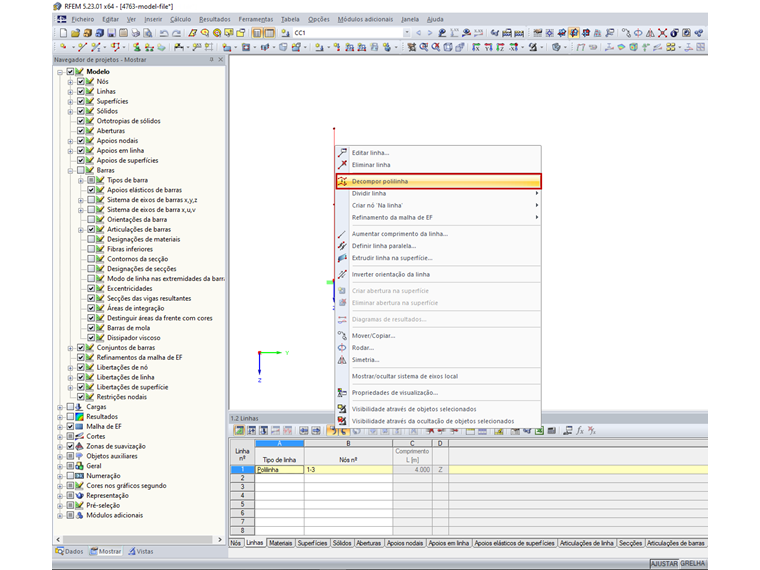The image size is (760, 570).
Task: Create a new model with the New icon
Action: pyautogui.click(x=63, y=33)
